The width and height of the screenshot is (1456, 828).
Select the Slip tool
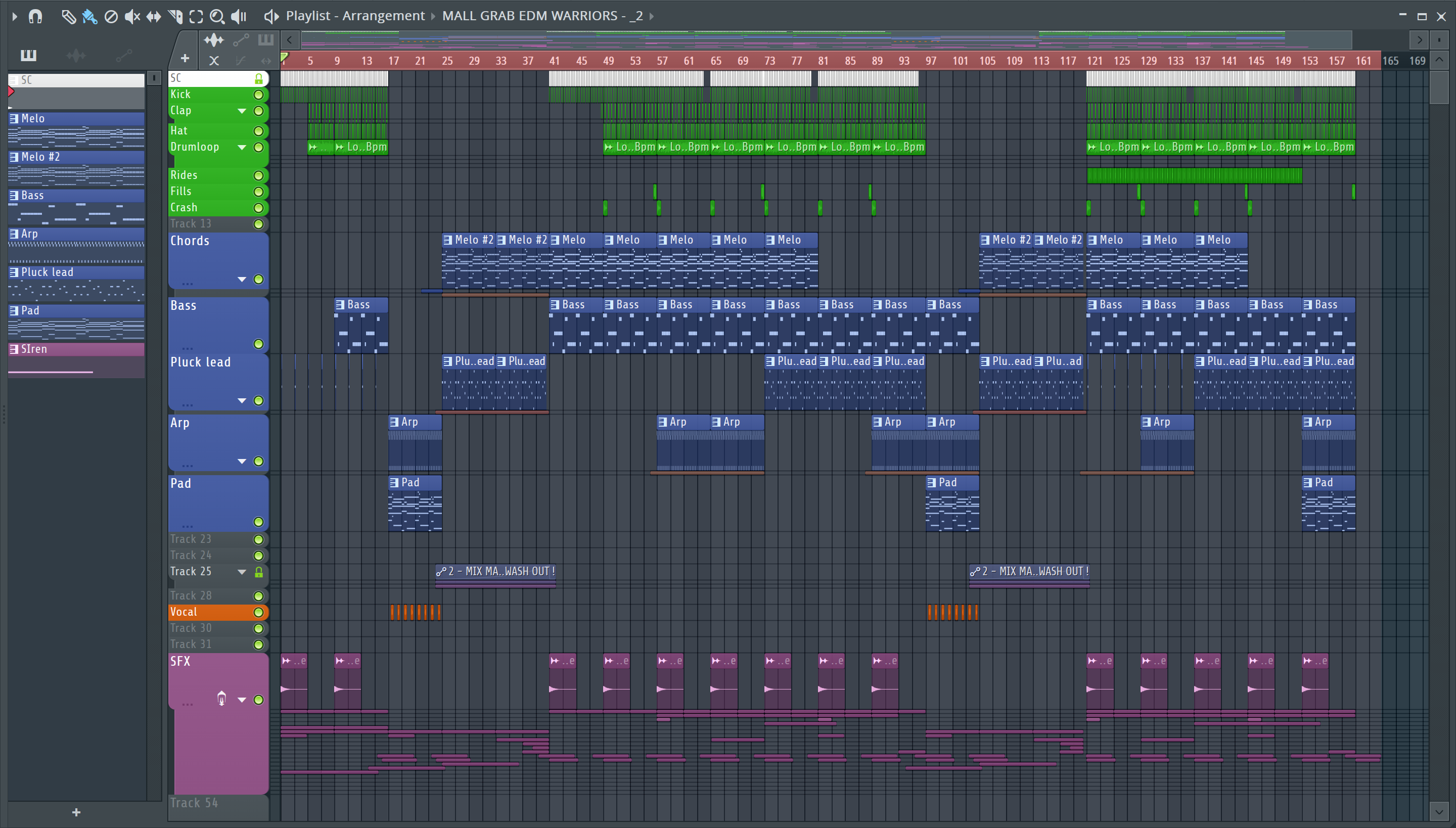tap(154, 17)
